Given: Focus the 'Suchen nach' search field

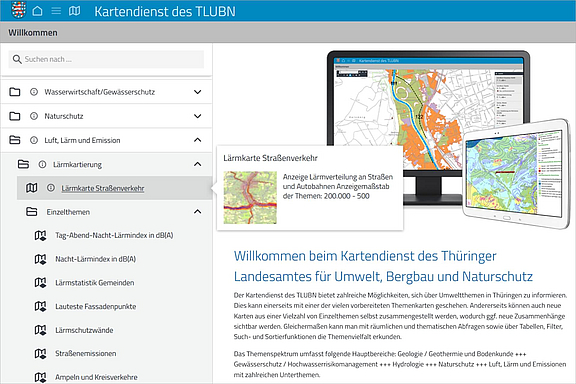Looking at the screenshot, I should pyautogui.click(x=106, y=59).
